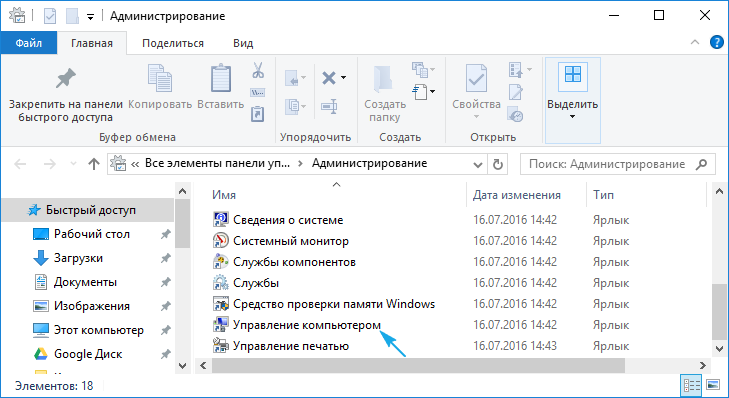
Task: Click the Forward navigation arrow
Action: tap(49, 164)
